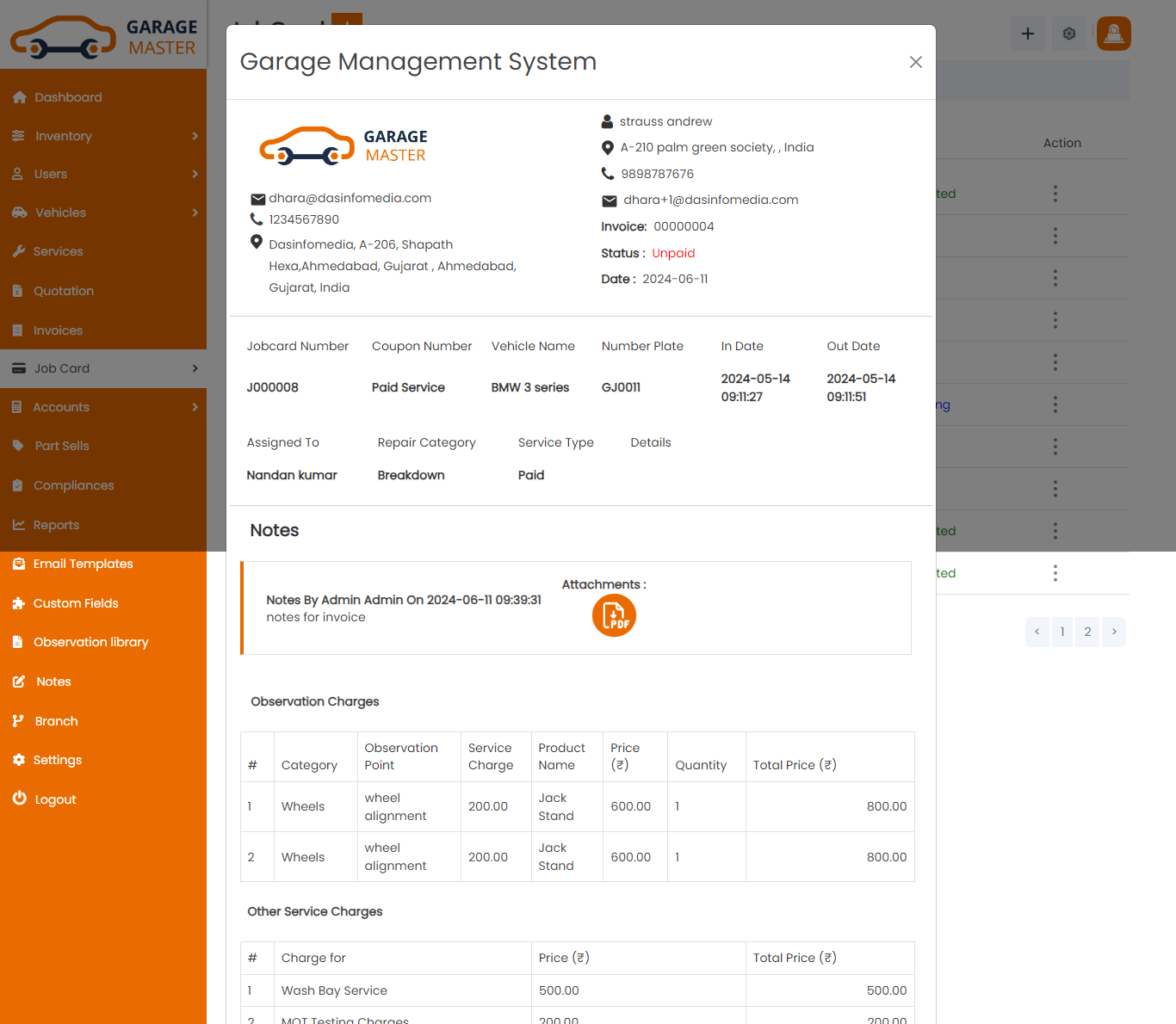Click the Email Templates icon

tap(19, 564)
